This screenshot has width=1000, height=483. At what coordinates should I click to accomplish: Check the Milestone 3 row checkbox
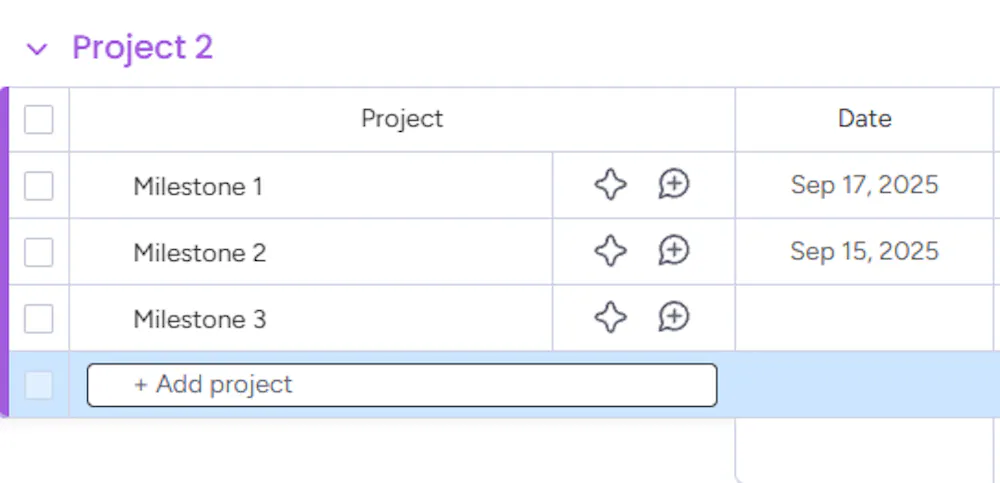tap(39, 319)
